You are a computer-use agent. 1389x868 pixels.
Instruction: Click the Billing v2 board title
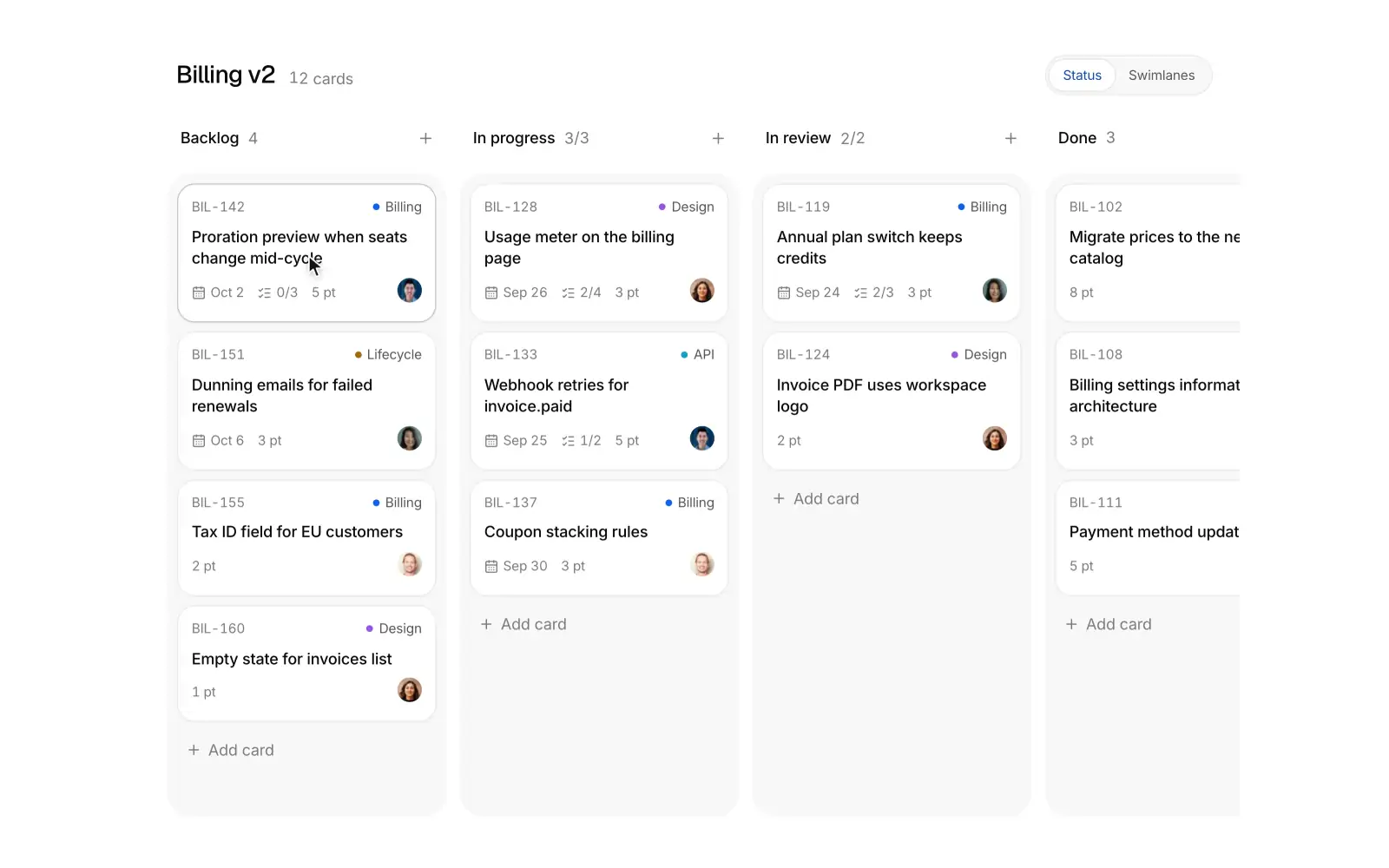[x=226, y=75]
